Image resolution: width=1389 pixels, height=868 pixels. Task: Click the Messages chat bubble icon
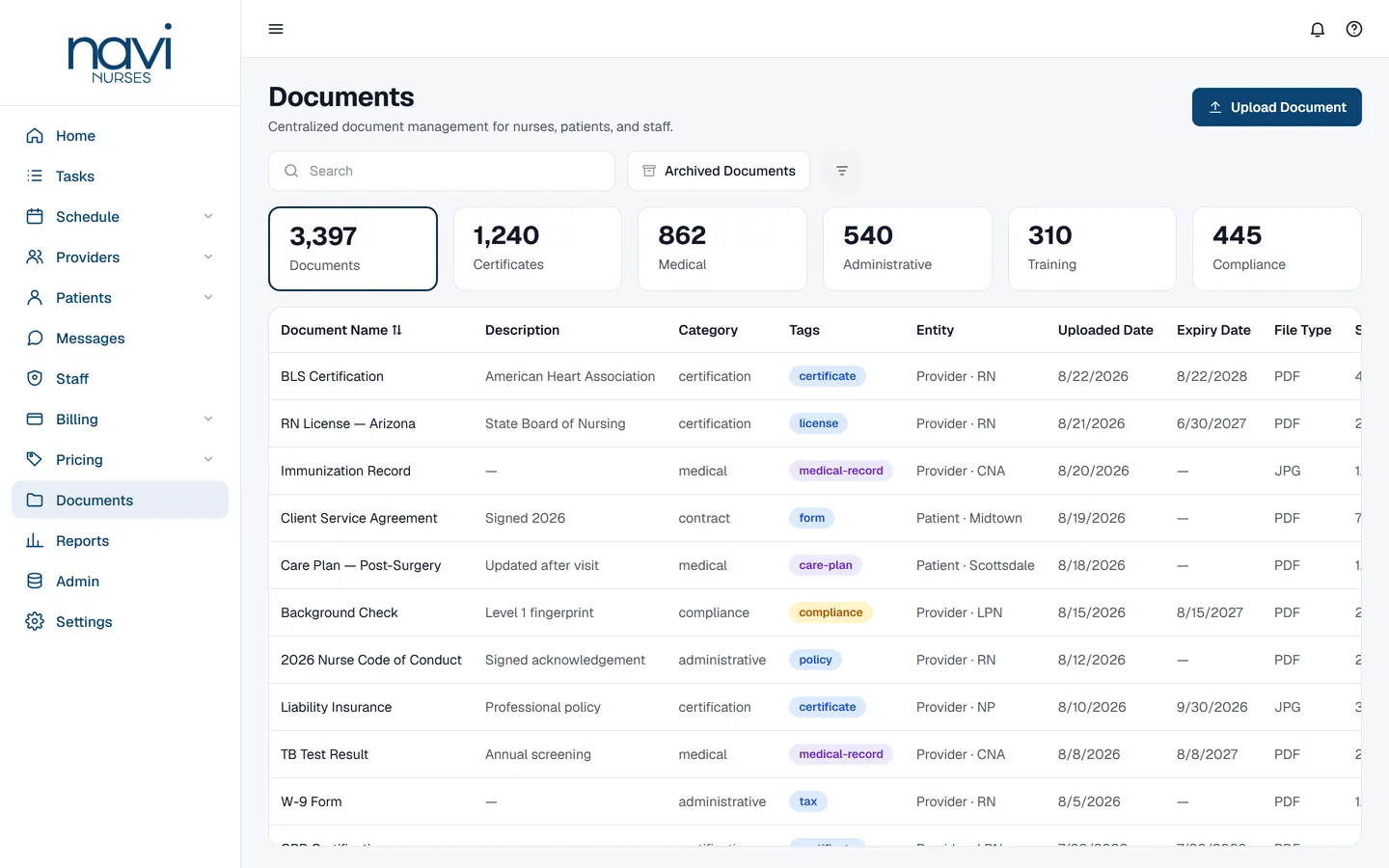tap(35, 339)
